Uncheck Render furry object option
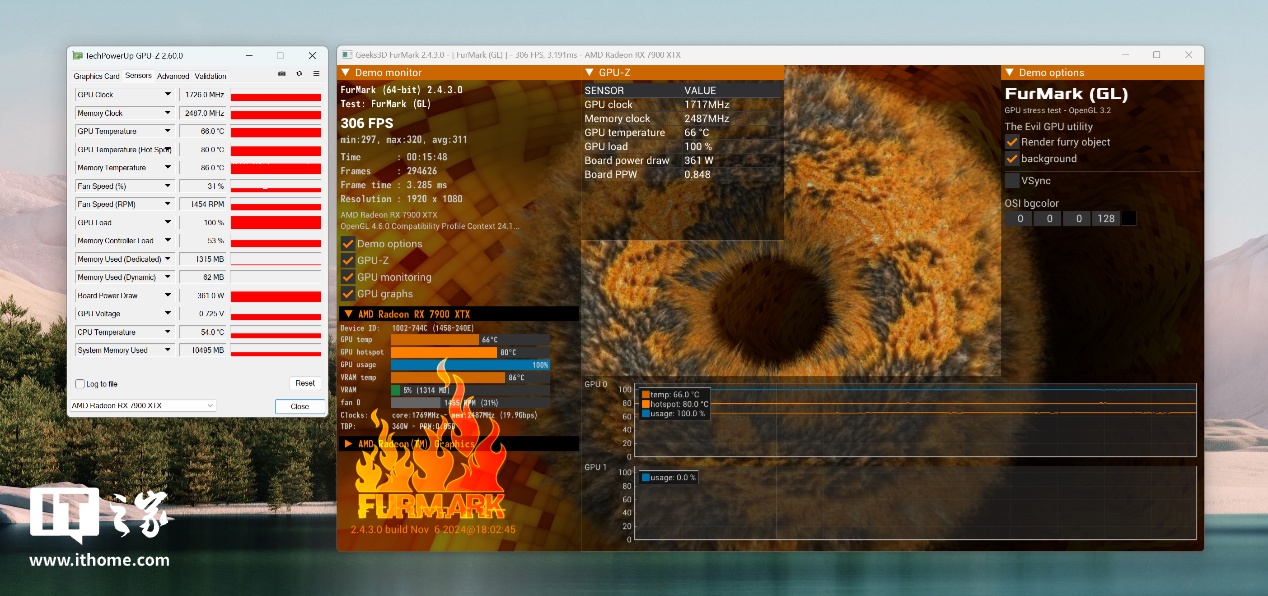The image size is (1268, 596). click(x=1012, y=142)
